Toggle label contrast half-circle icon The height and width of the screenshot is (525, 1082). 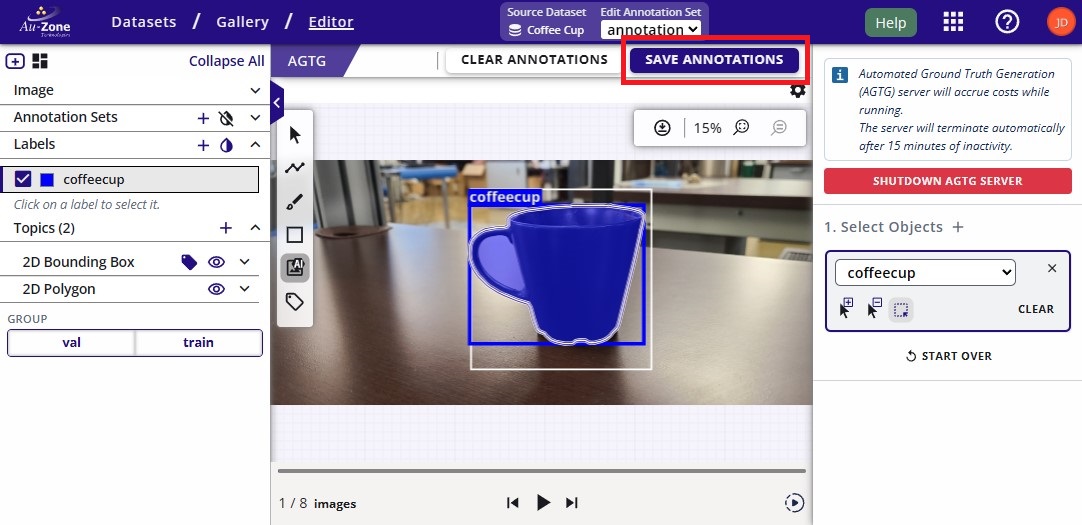(x=226, y=146)
